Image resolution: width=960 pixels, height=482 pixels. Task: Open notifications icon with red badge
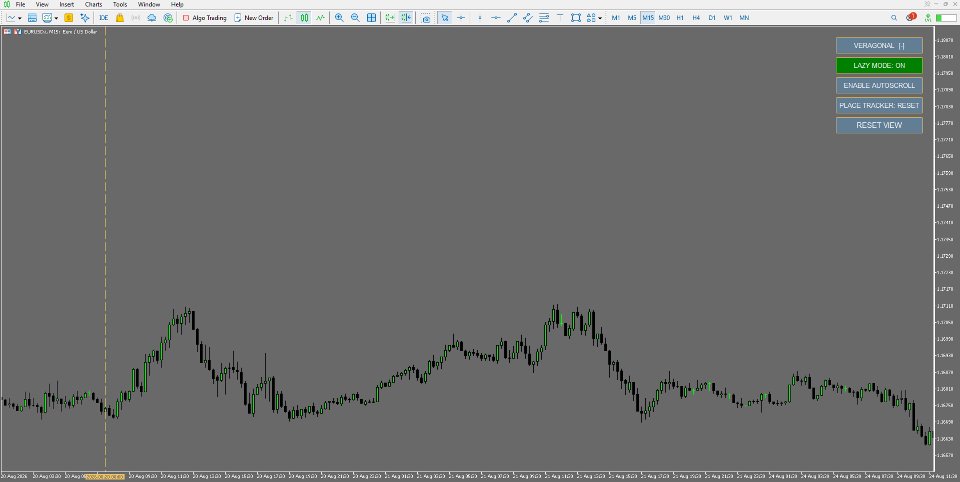911,17
